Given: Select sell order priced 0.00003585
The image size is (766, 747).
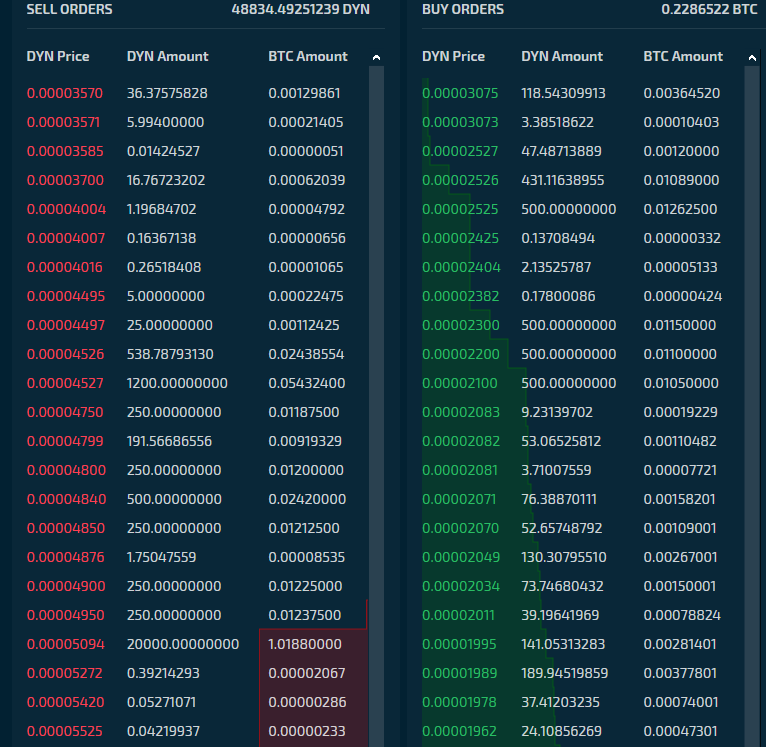Looking at the screenshot, I should pos(197,151).
